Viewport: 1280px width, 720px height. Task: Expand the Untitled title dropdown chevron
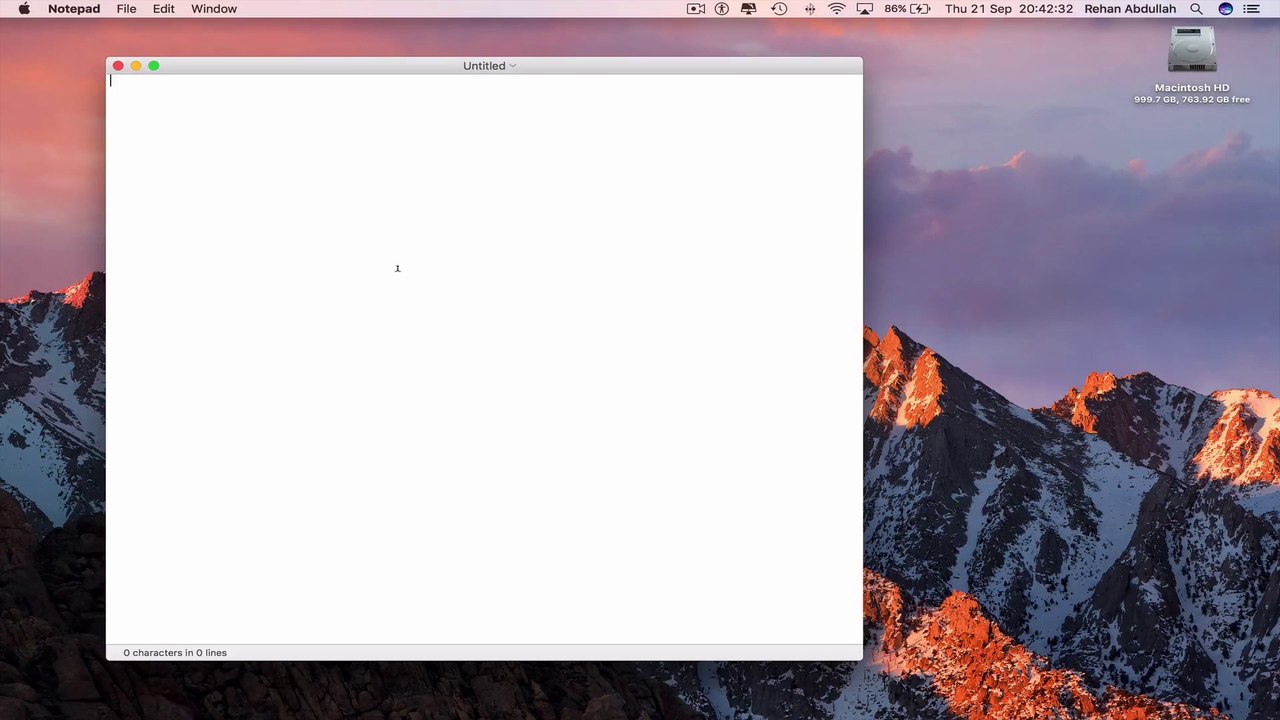tap(513, 66)
